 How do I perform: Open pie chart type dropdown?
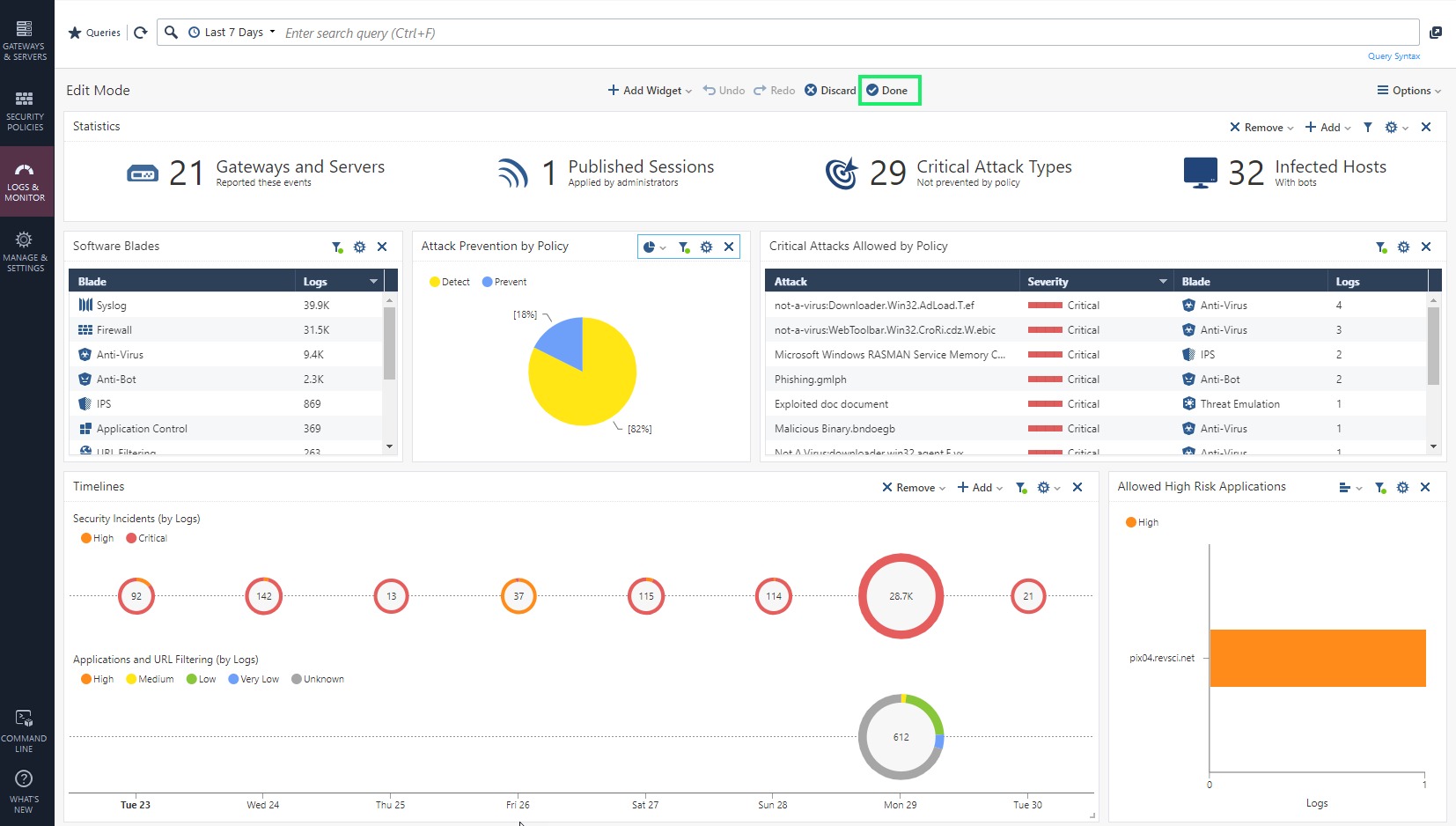(654, 247)
